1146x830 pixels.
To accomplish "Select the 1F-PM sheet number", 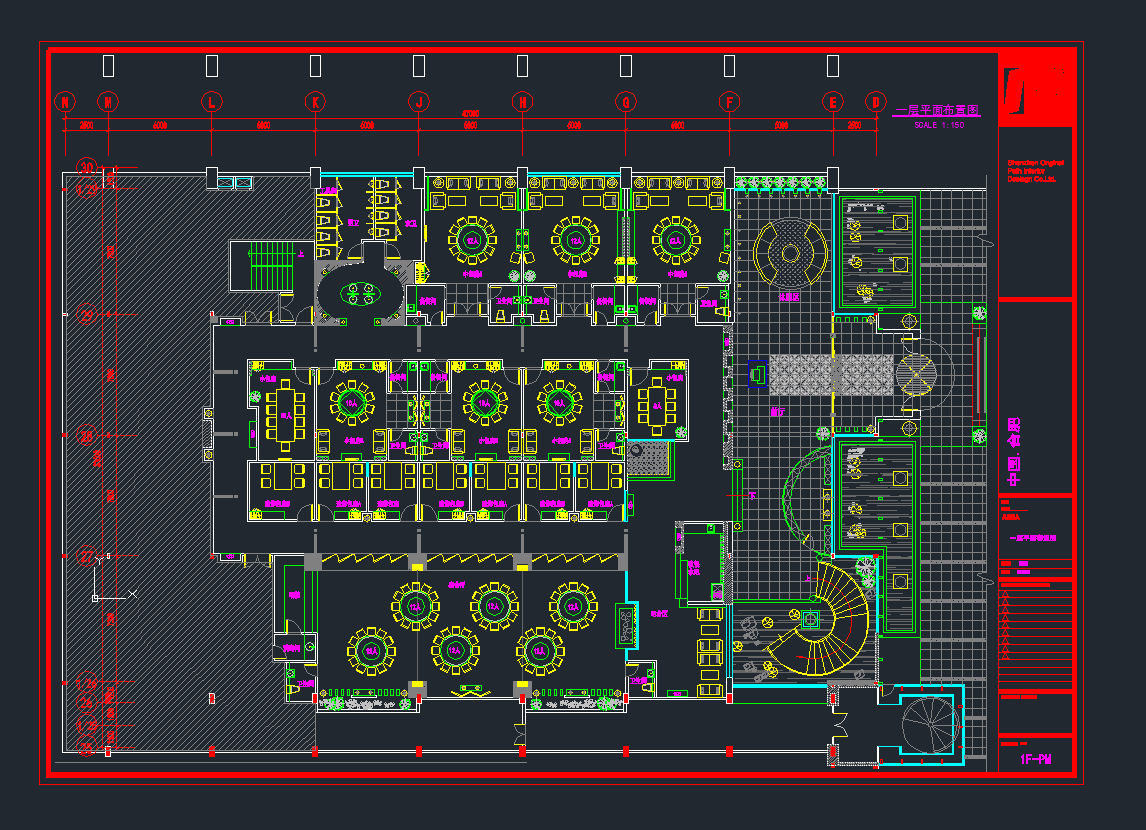I will 1035,760.
